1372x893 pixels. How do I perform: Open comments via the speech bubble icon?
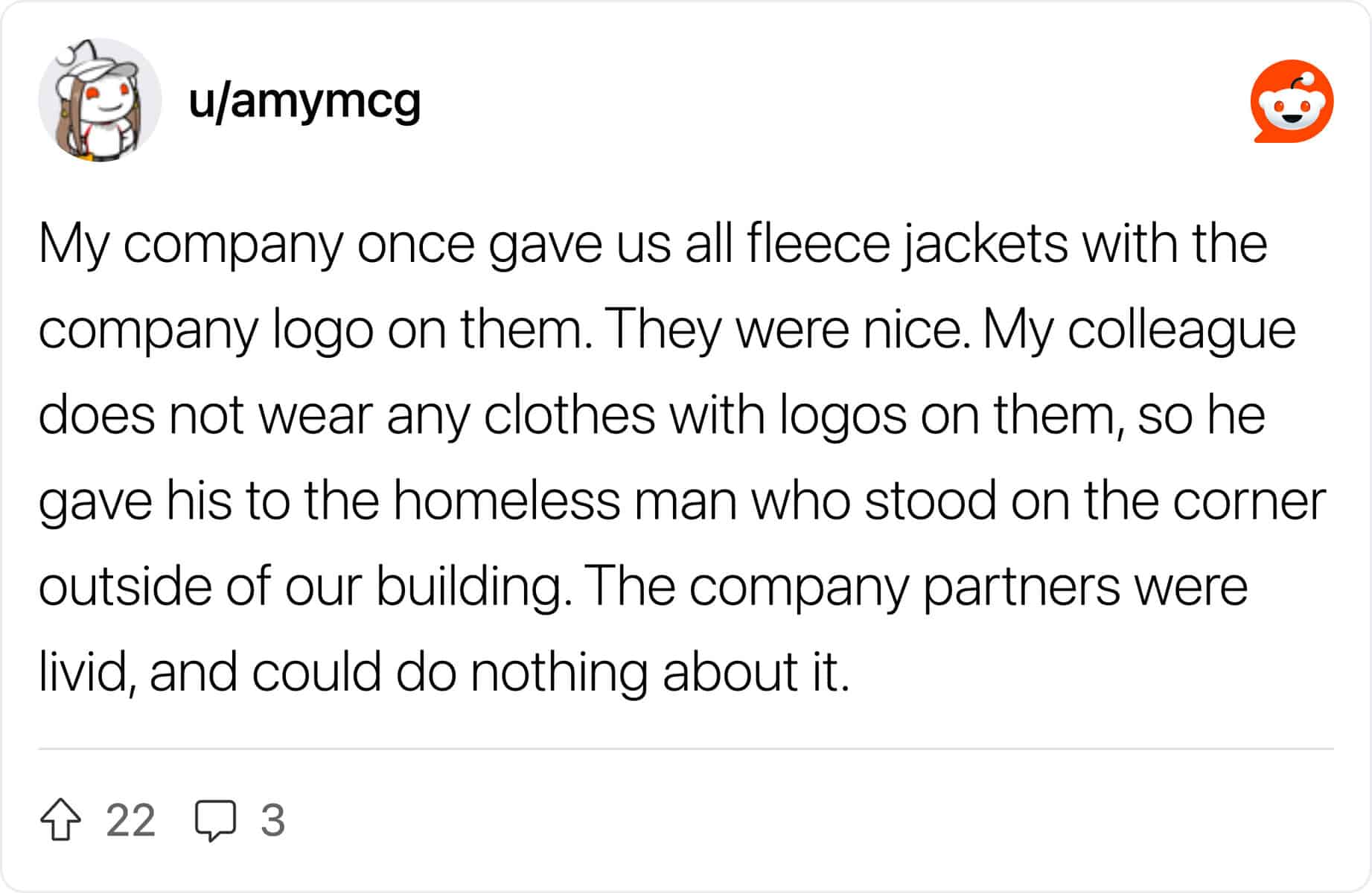215,821
